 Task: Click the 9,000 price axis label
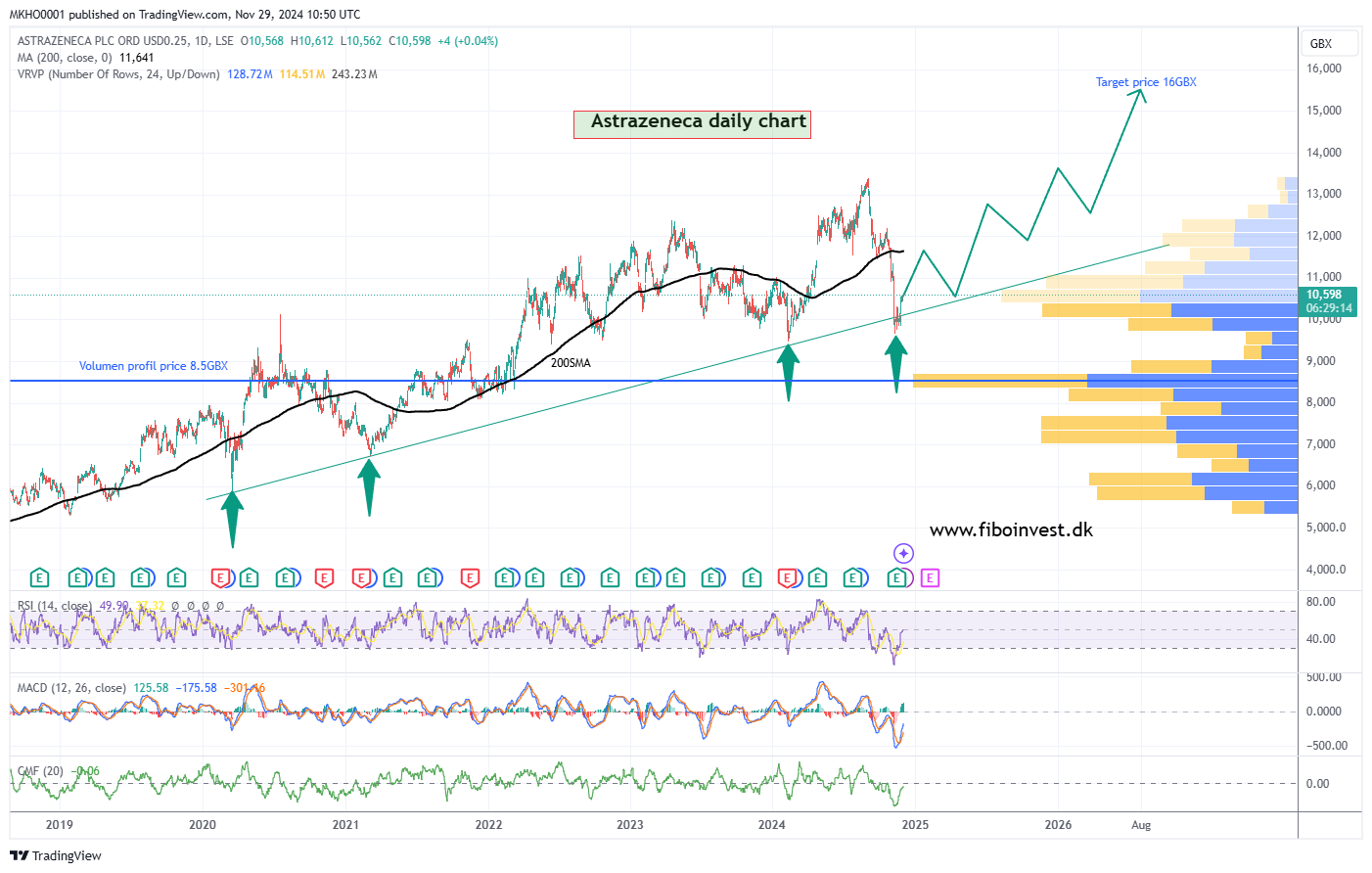1321,361
